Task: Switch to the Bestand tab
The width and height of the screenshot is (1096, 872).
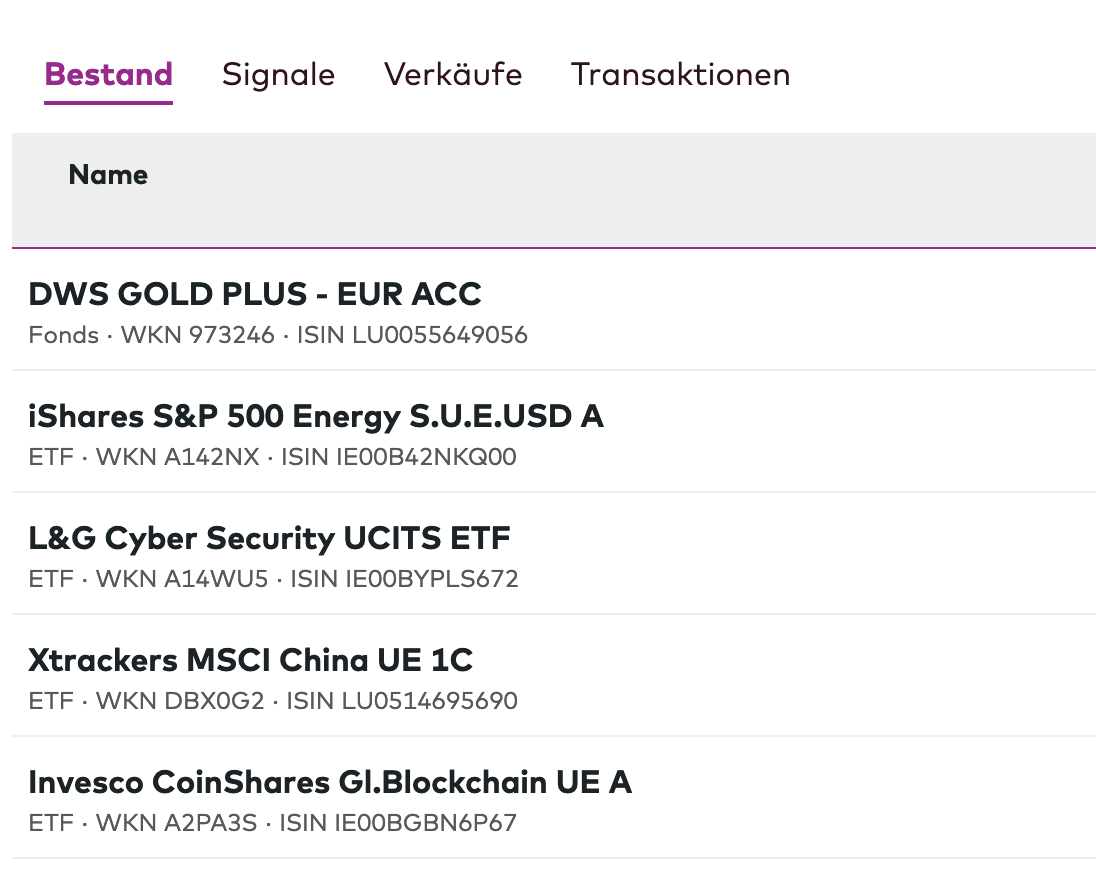Action: pos(108,75)
